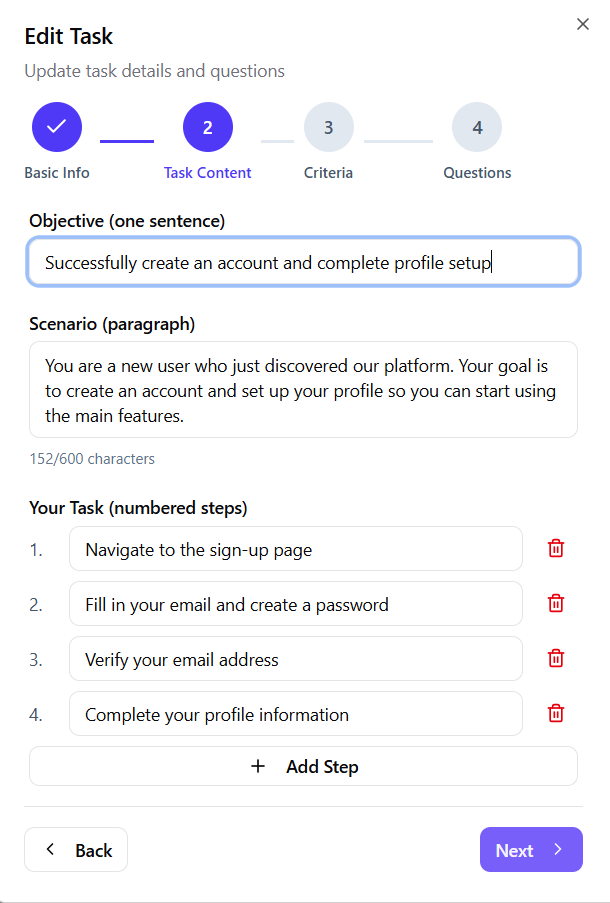This screenshot has height=903, width=610.
Task: Click the Basic Info step label
Action: [x=57, y=173]
